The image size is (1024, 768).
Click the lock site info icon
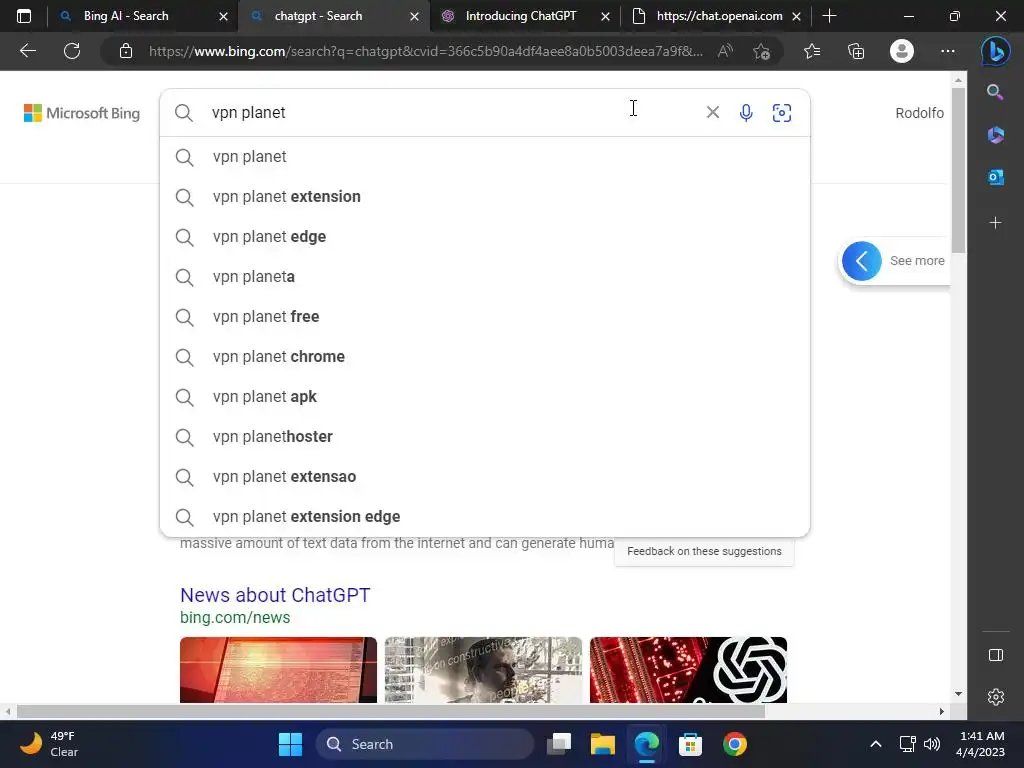[126, 51]
